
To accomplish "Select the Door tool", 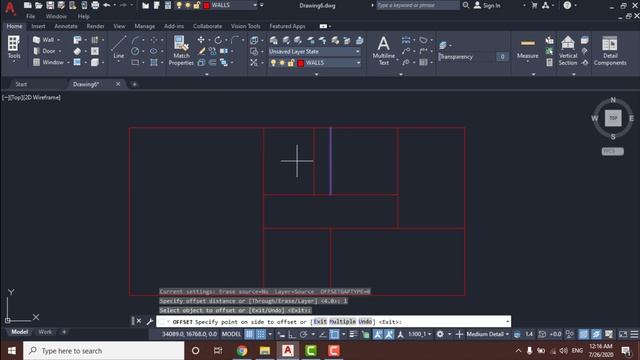I will (45, 51).
